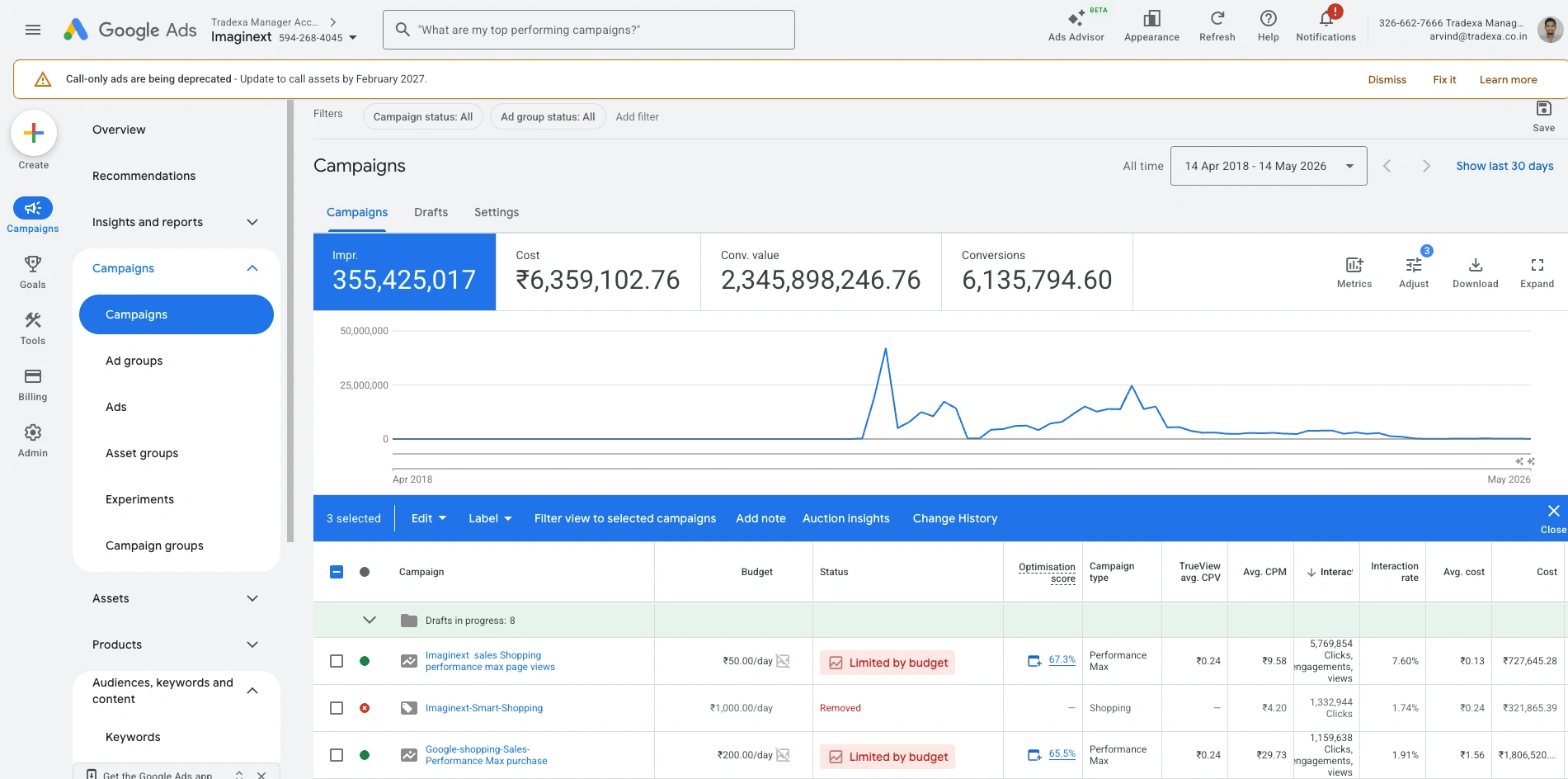Expand the Products sidebar section

pos(252,644)
